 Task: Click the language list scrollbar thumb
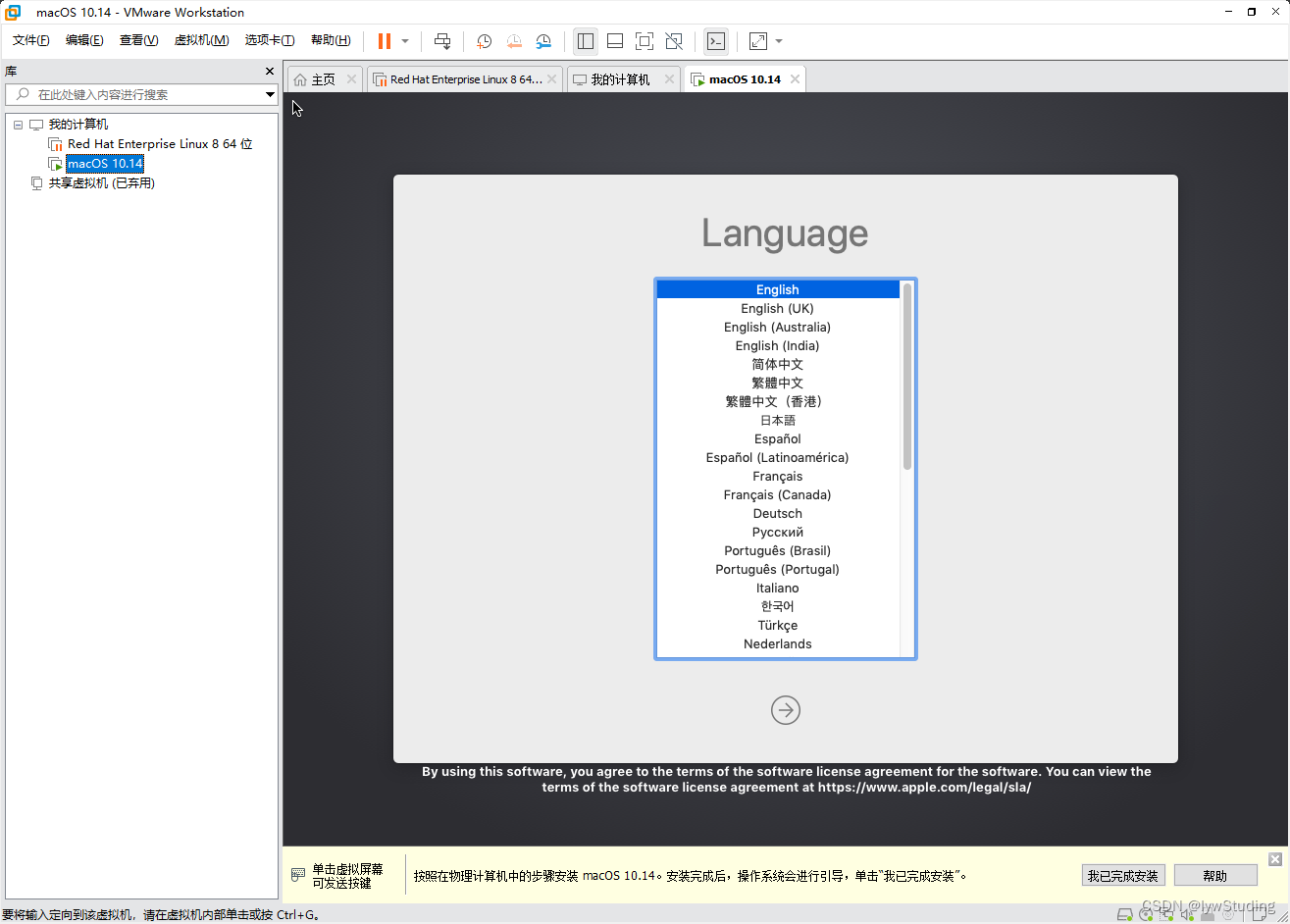point(907,376)
